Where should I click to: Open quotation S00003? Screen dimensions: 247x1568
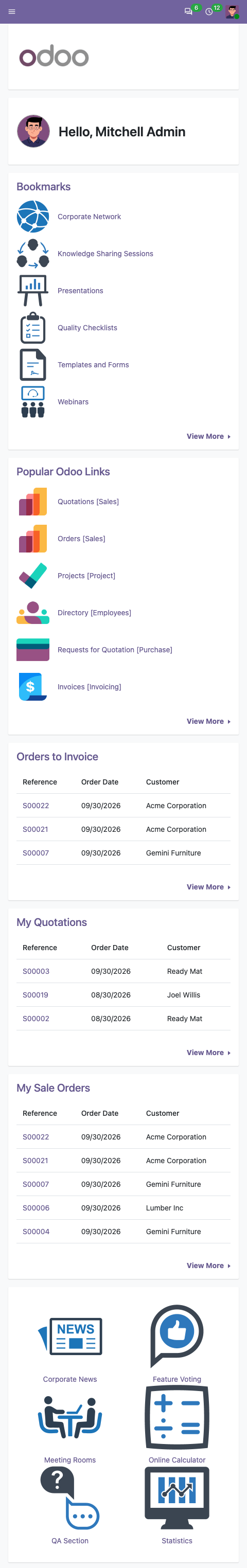pos(36,971)
